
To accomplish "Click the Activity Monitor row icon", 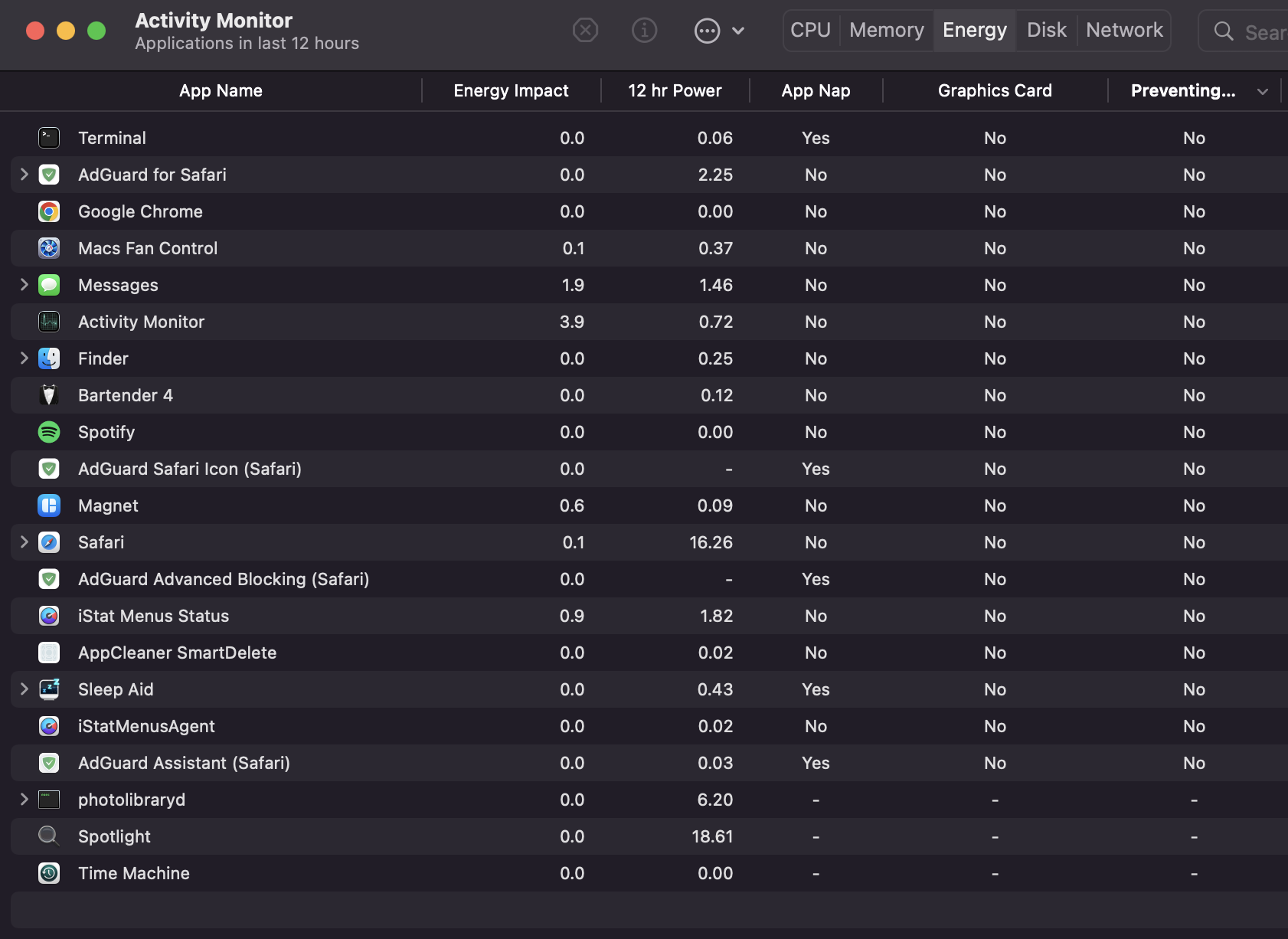I will pos(49,322).
